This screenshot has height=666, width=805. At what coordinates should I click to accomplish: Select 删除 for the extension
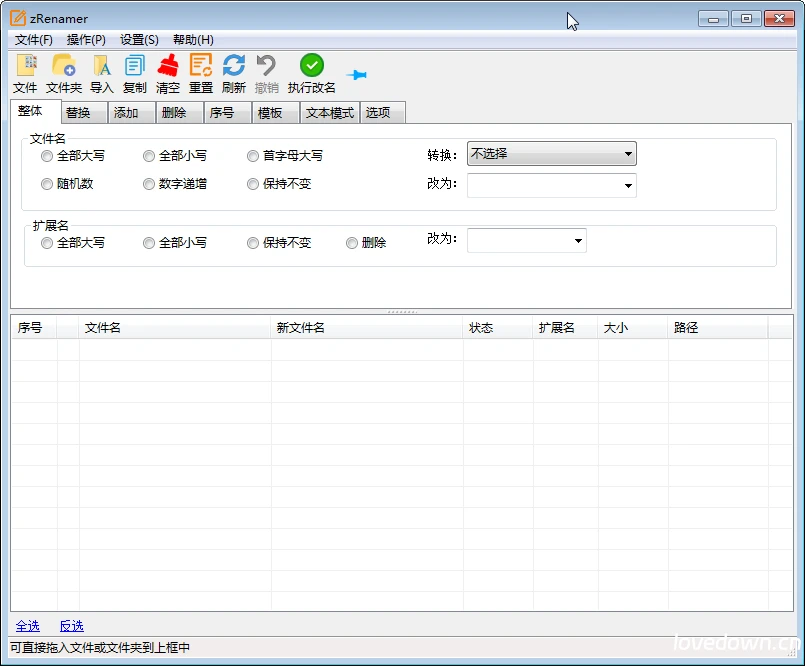352,242
